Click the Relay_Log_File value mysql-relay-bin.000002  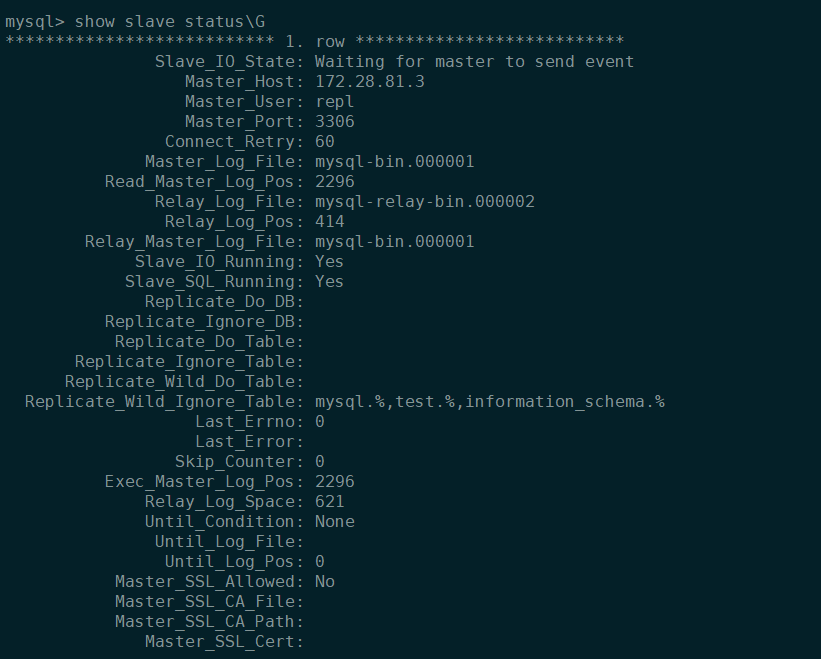[x=424, y=201]
